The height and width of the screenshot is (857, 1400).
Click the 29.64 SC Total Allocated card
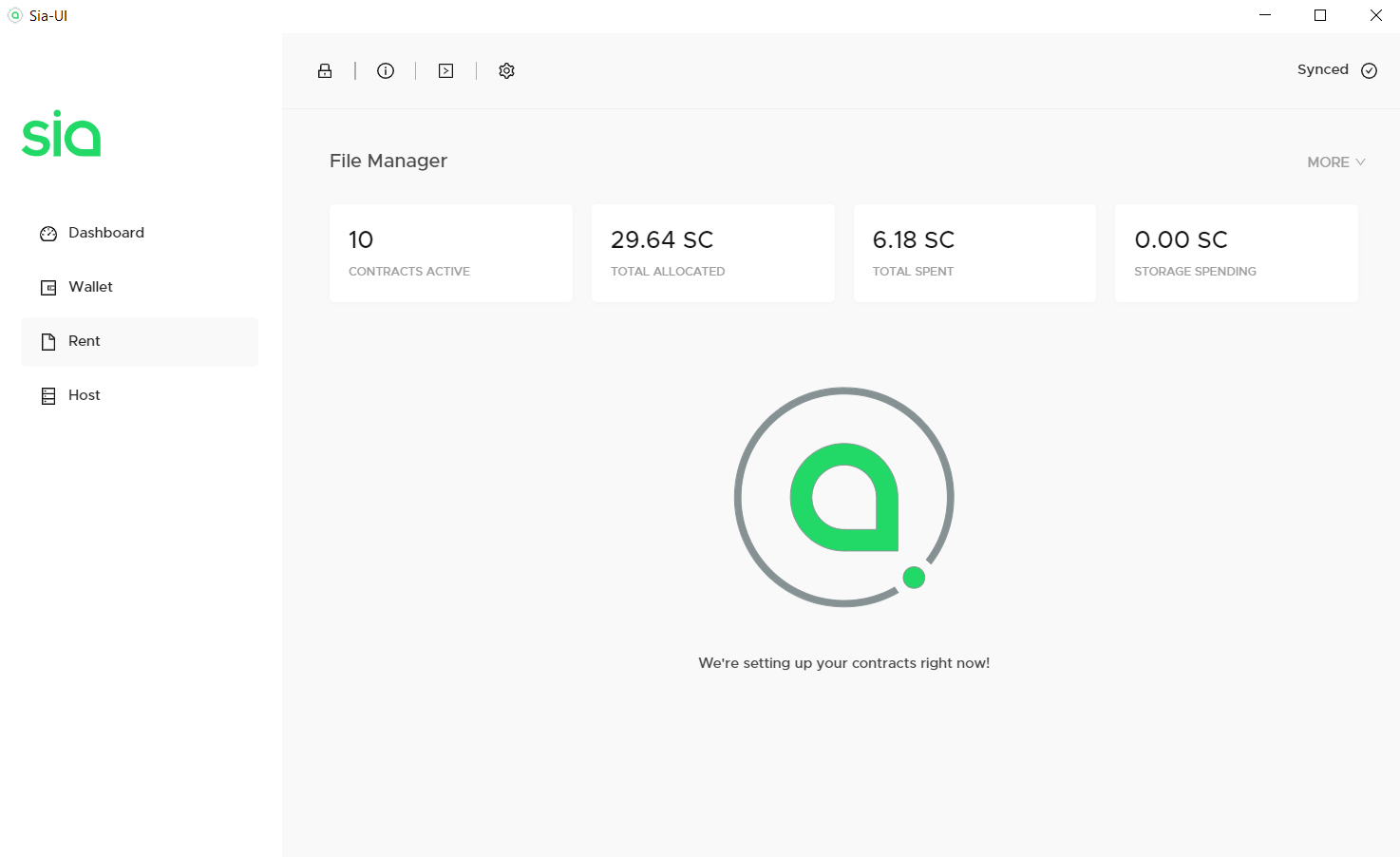point(713,254)
